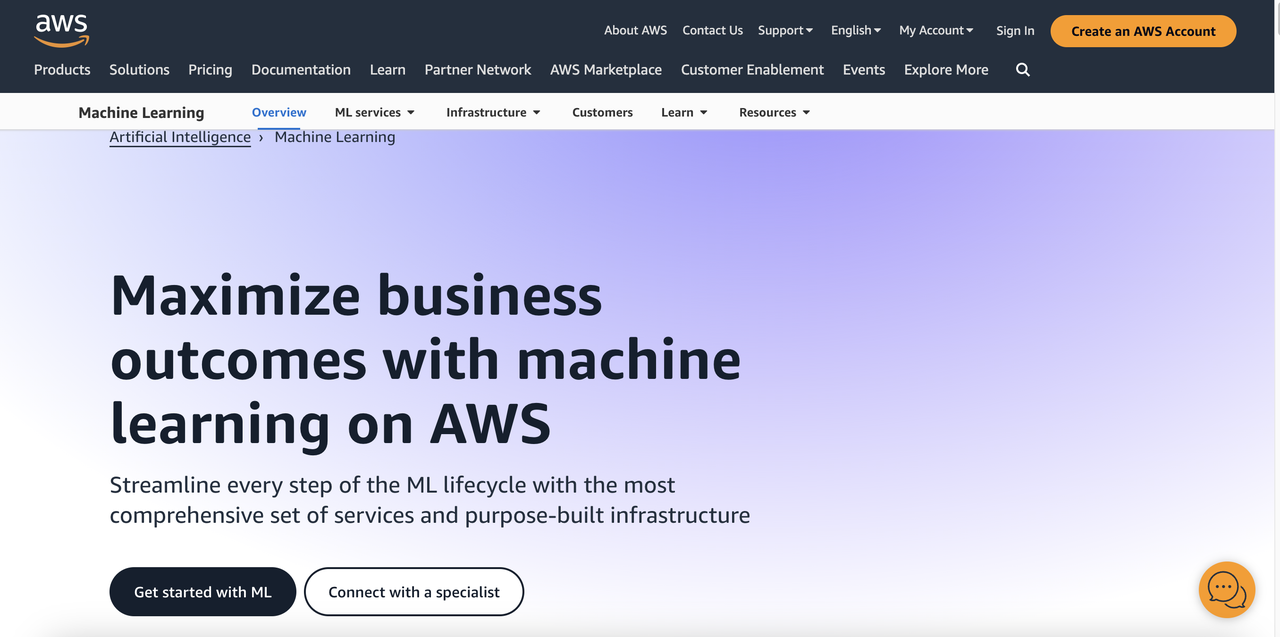The width and height of the screenshot is (1280, 637).
Task: Go to AWS Marketplace
Action: coord(606,70)
